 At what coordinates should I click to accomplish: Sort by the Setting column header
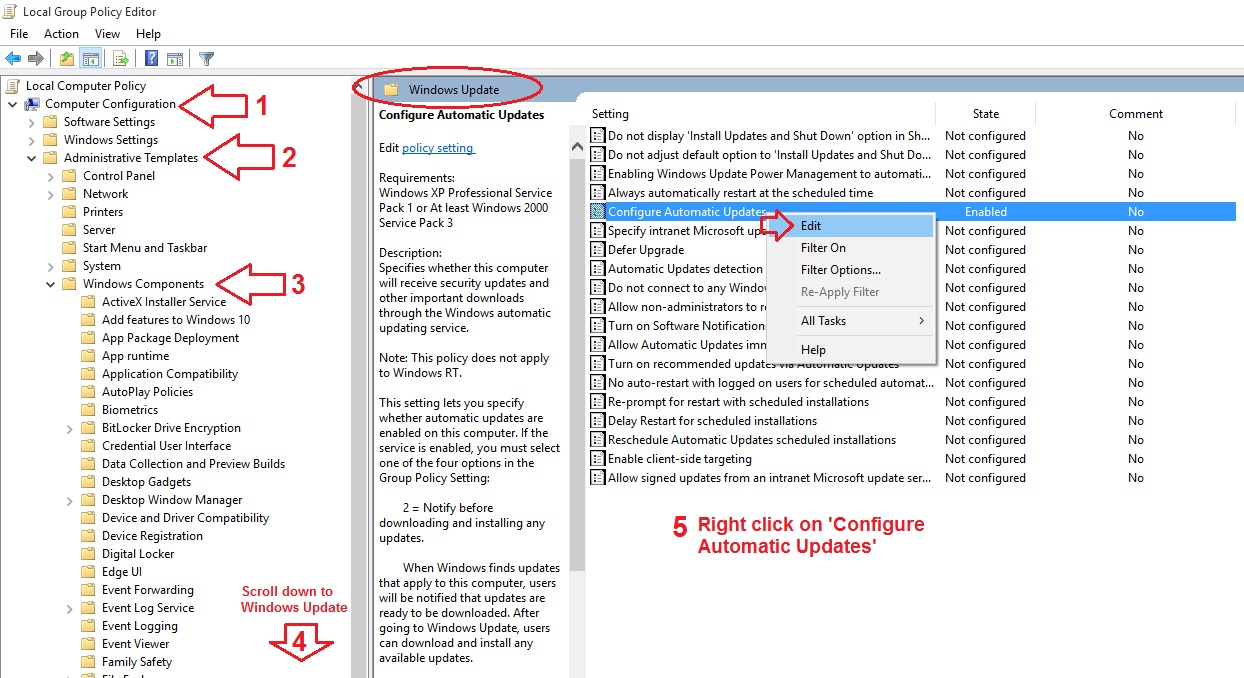pos(610,114)
